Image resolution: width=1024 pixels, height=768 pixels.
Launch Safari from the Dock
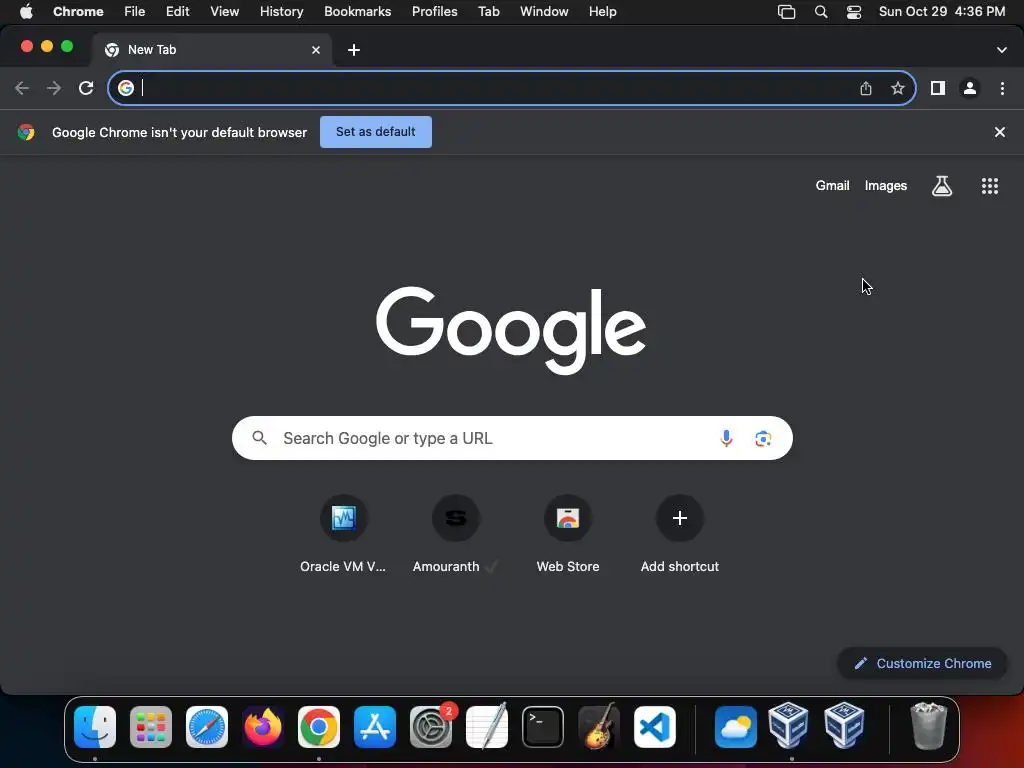[207, 727]
